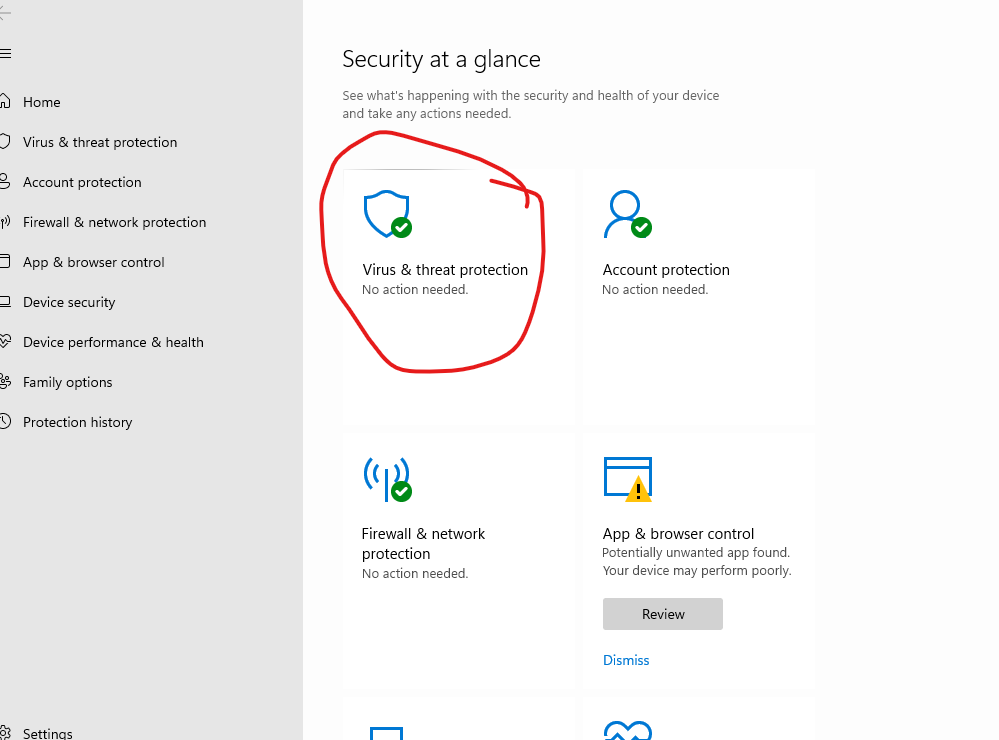
Task: Click the Home icon in sidebar
Action: 5,101
